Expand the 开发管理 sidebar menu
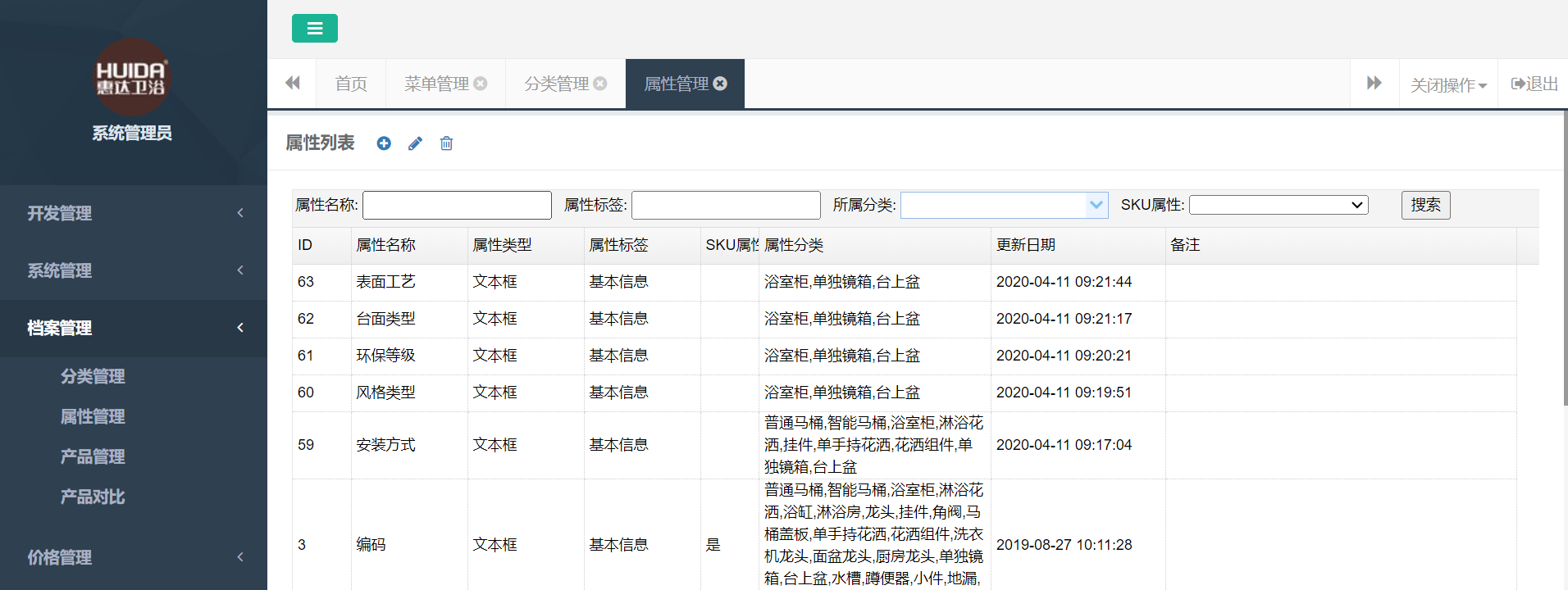1568x590 pixels. click(x=134, y=213)
